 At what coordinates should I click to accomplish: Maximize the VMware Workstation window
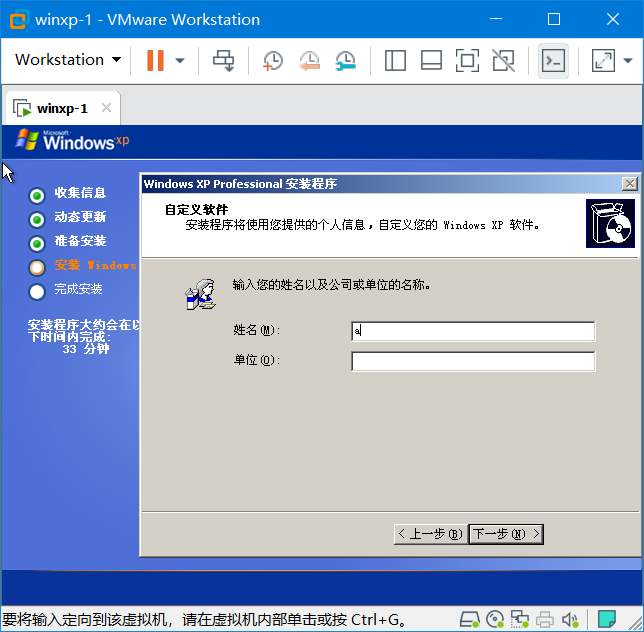point(554,19)
